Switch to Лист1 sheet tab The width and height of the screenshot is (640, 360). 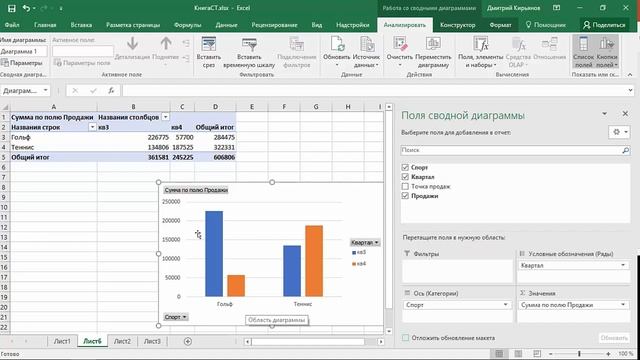62,341
